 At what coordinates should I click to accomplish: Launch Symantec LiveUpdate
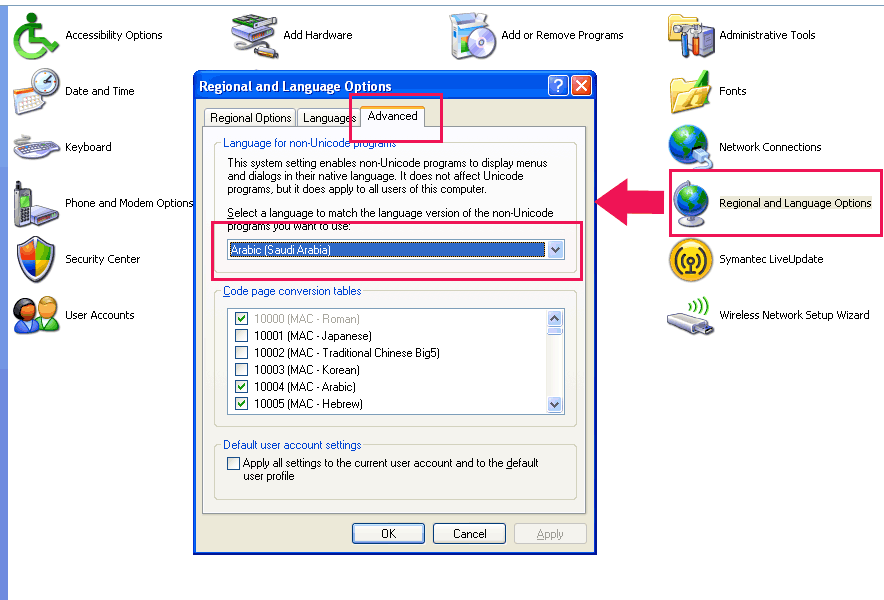tap(762, 258)
